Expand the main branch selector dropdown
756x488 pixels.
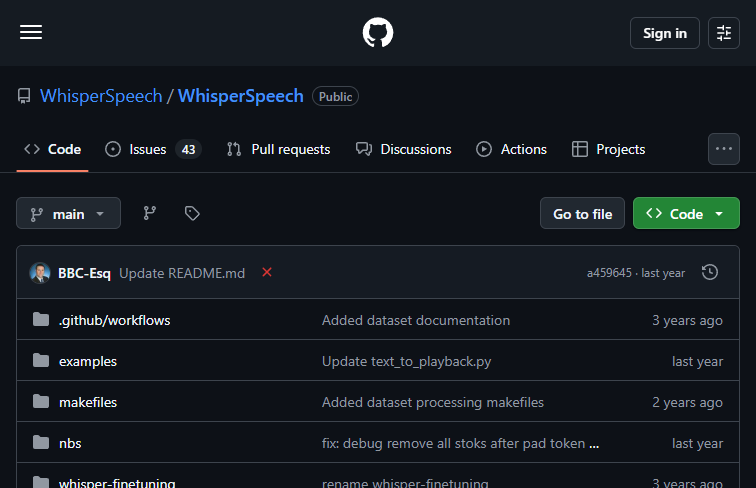(68, 213)
